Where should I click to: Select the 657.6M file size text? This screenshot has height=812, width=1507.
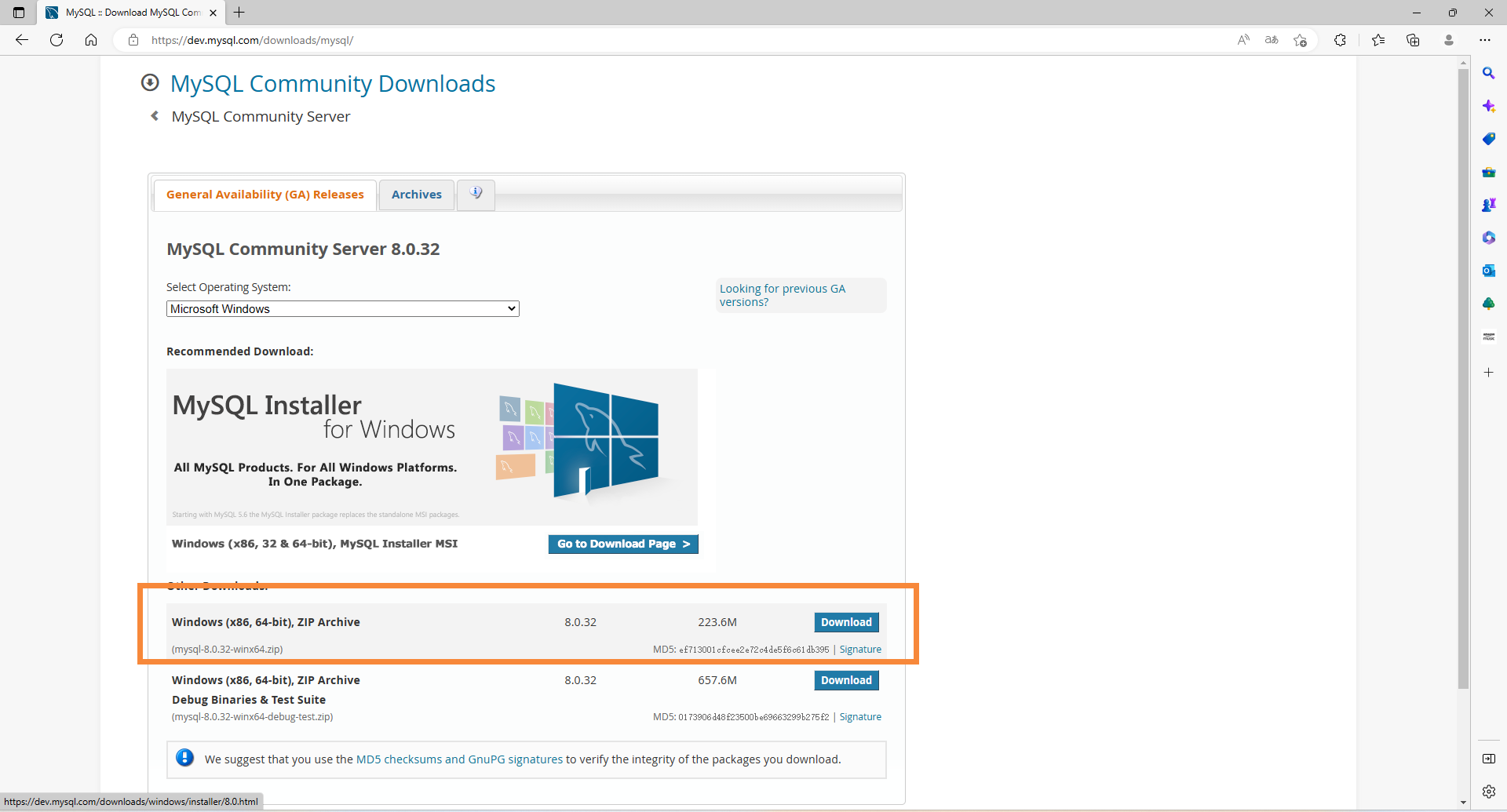(717, 680)
